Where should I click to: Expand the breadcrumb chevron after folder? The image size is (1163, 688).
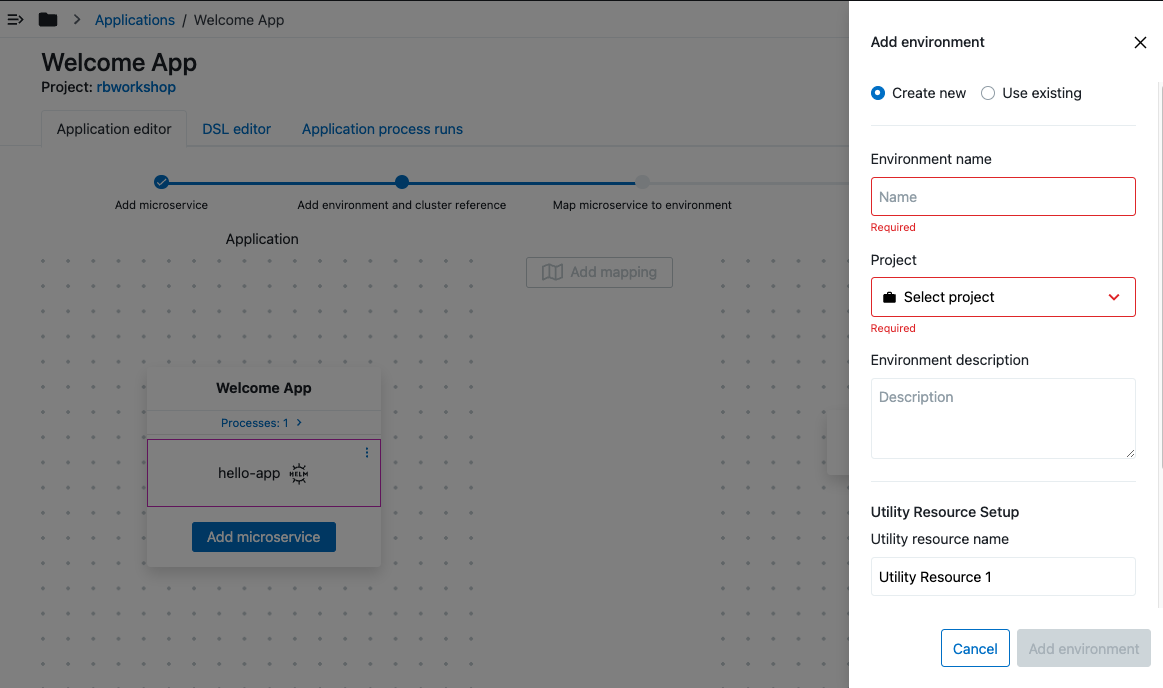77,20
